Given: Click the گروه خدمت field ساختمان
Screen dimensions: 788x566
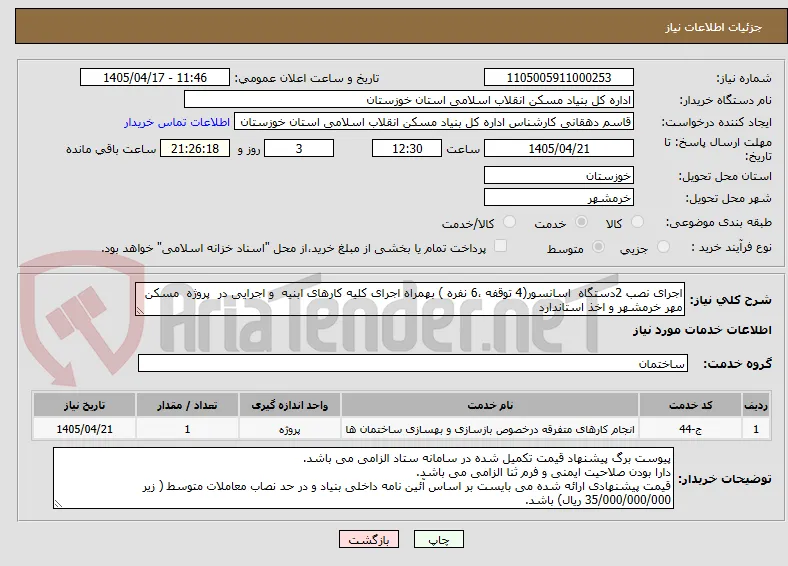Looking at the screenshot, I should [413, 363].
